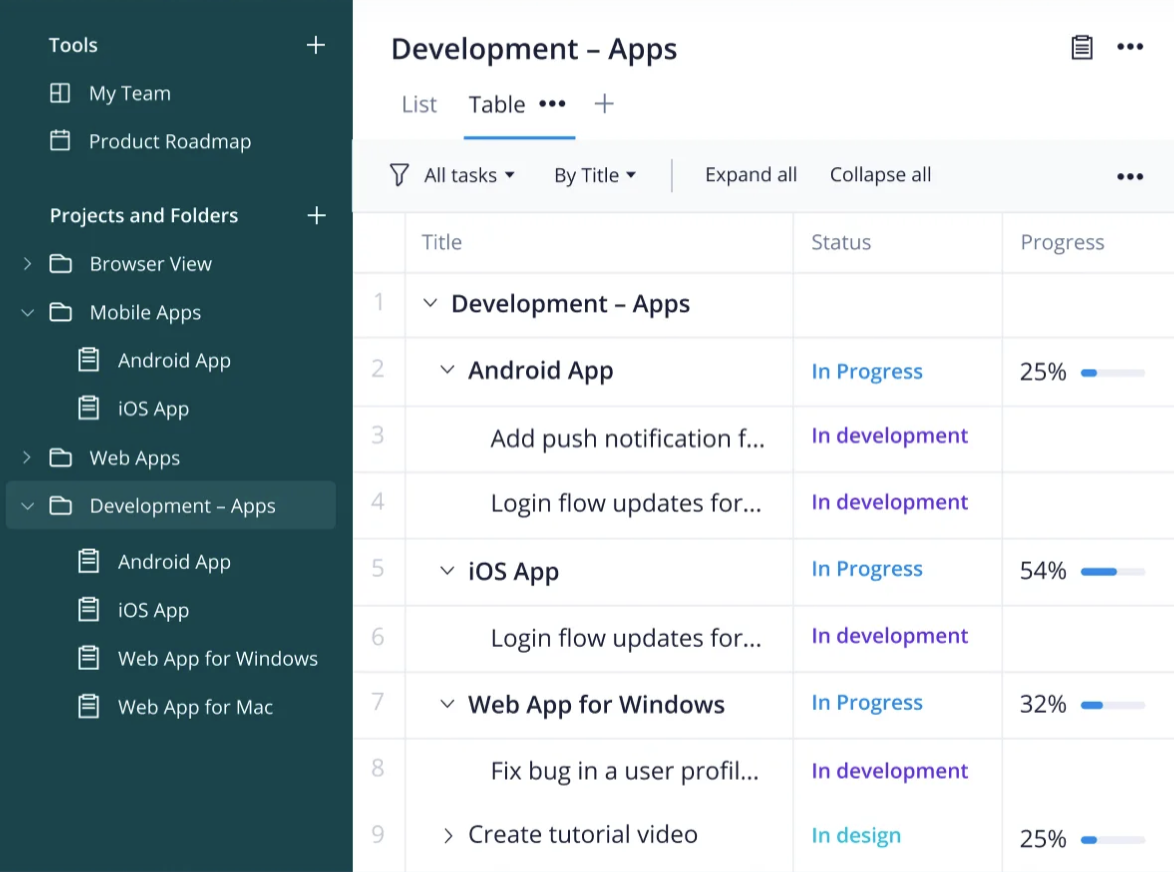1174x872 pixels.
Task: Open the All tasks filter dropdown
Action: click(x=469, y=175)
